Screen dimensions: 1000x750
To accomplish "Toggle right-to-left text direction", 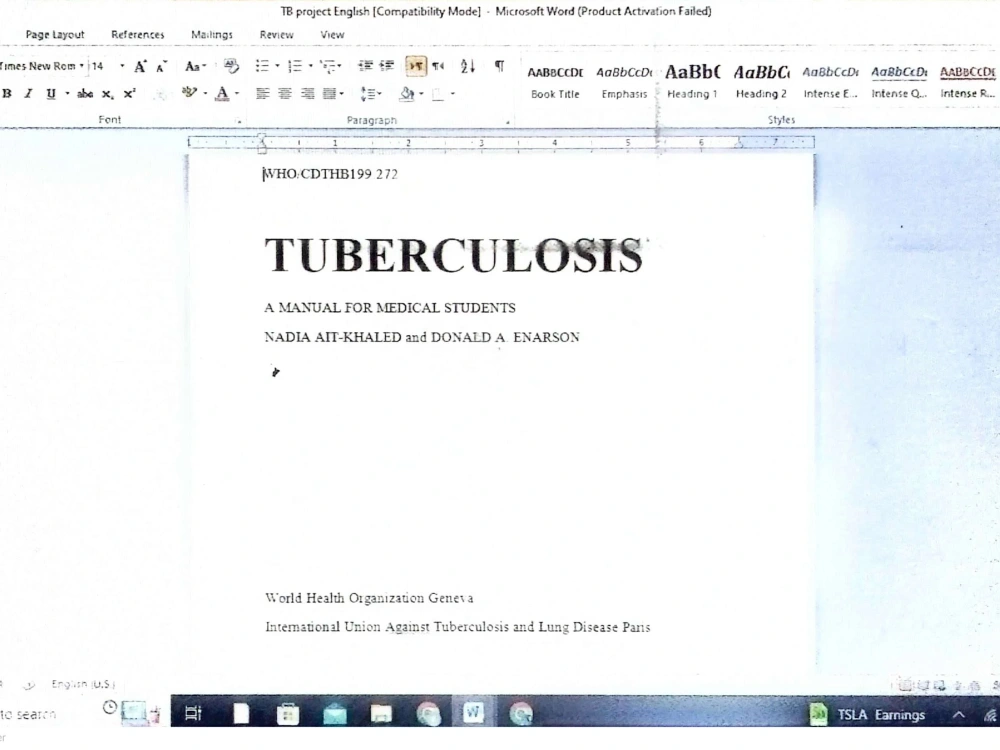I will pos(438,66).
